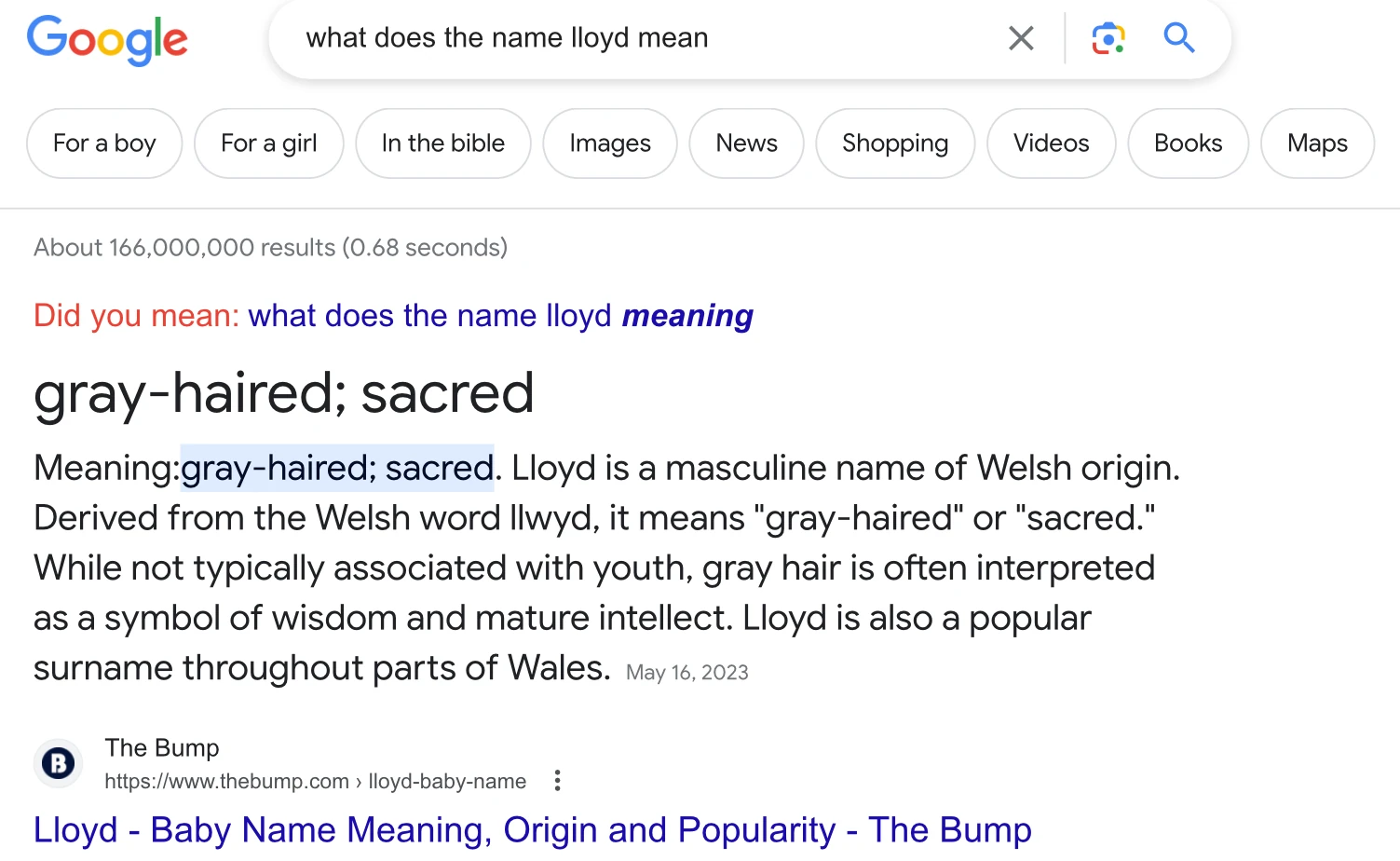Viewport: 1400px width, 861px height.
Task: Switch to the News tab
Action: 746,143
